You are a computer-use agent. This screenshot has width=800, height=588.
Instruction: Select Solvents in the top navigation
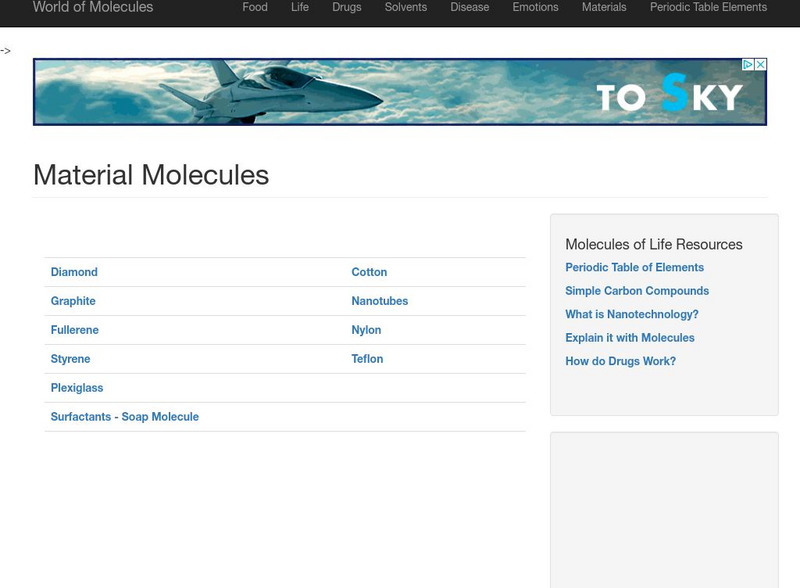tap(406, 8)
